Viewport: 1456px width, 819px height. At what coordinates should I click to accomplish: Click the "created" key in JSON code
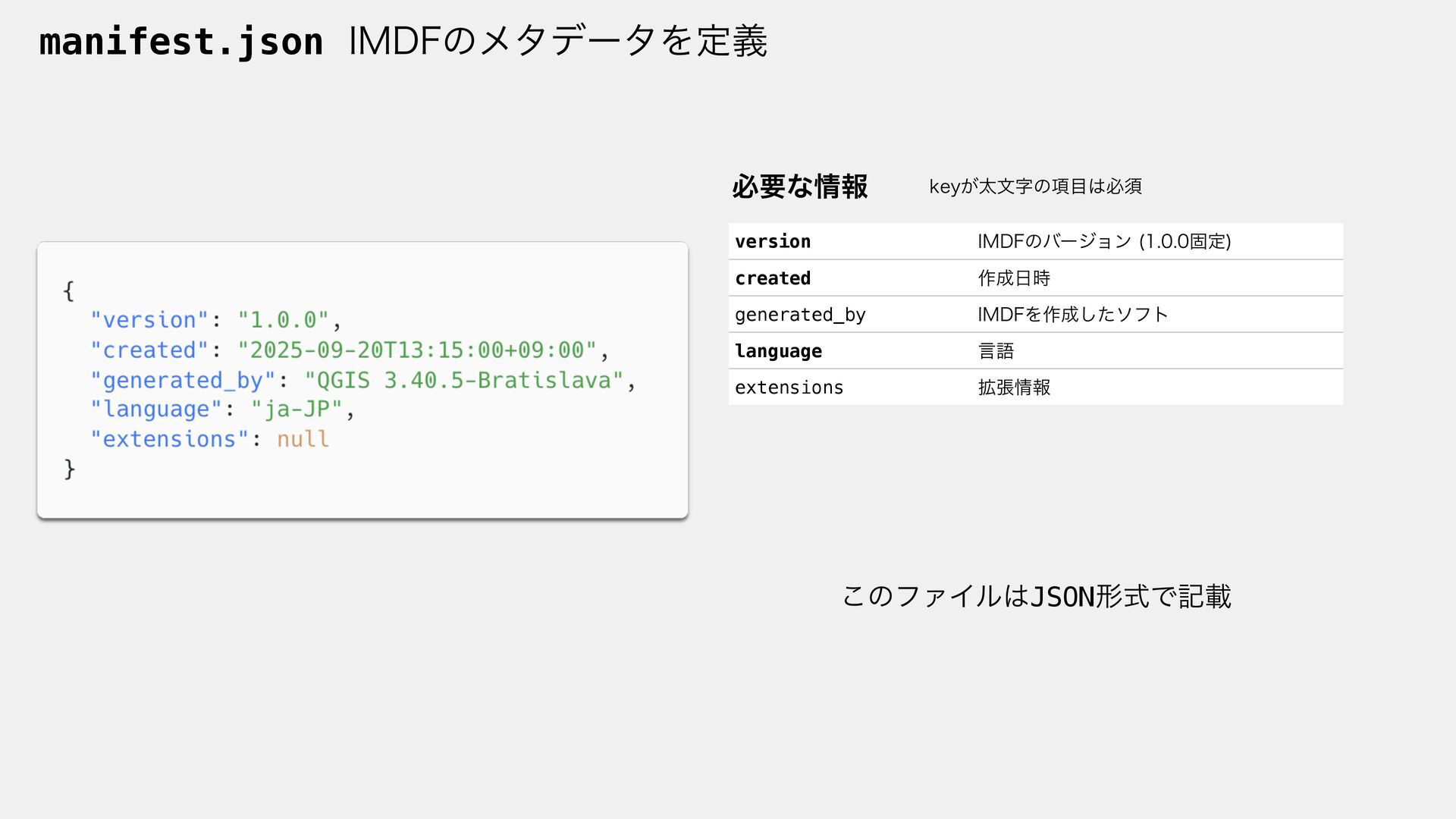pos(149,350)
